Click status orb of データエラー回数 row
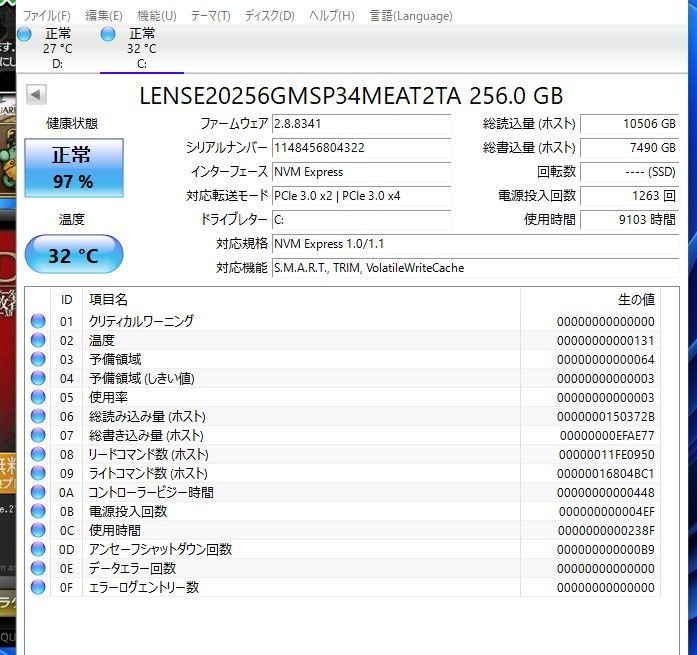This screenshot has height=655, width=697. pyautogui.click(x=38, y=568)
